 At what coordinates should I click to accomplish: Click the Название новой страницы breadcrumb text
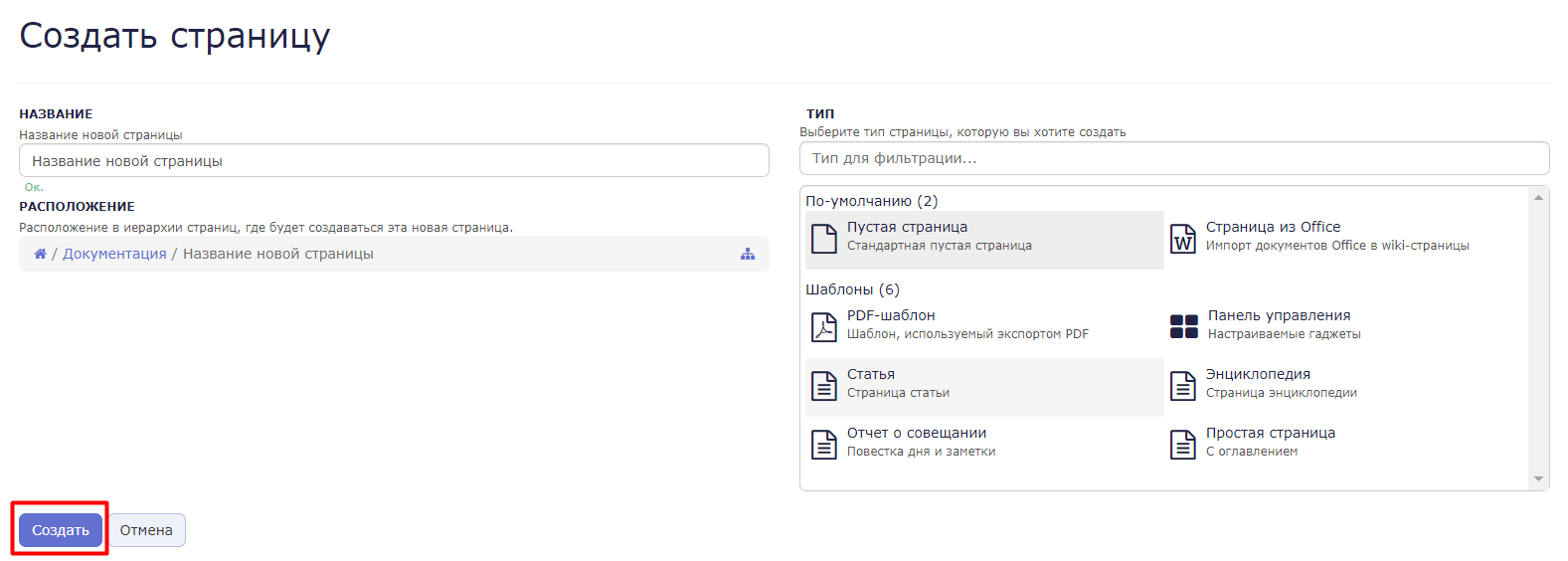tap(278, 254)
